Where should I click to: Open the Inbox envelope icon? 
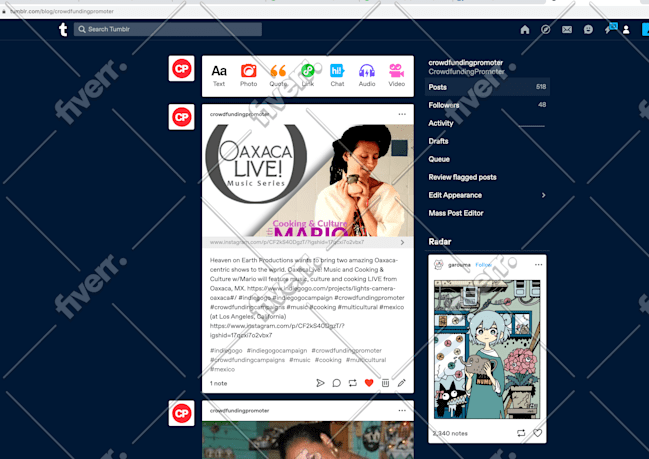pyautogui.click(x=567, y=29)
